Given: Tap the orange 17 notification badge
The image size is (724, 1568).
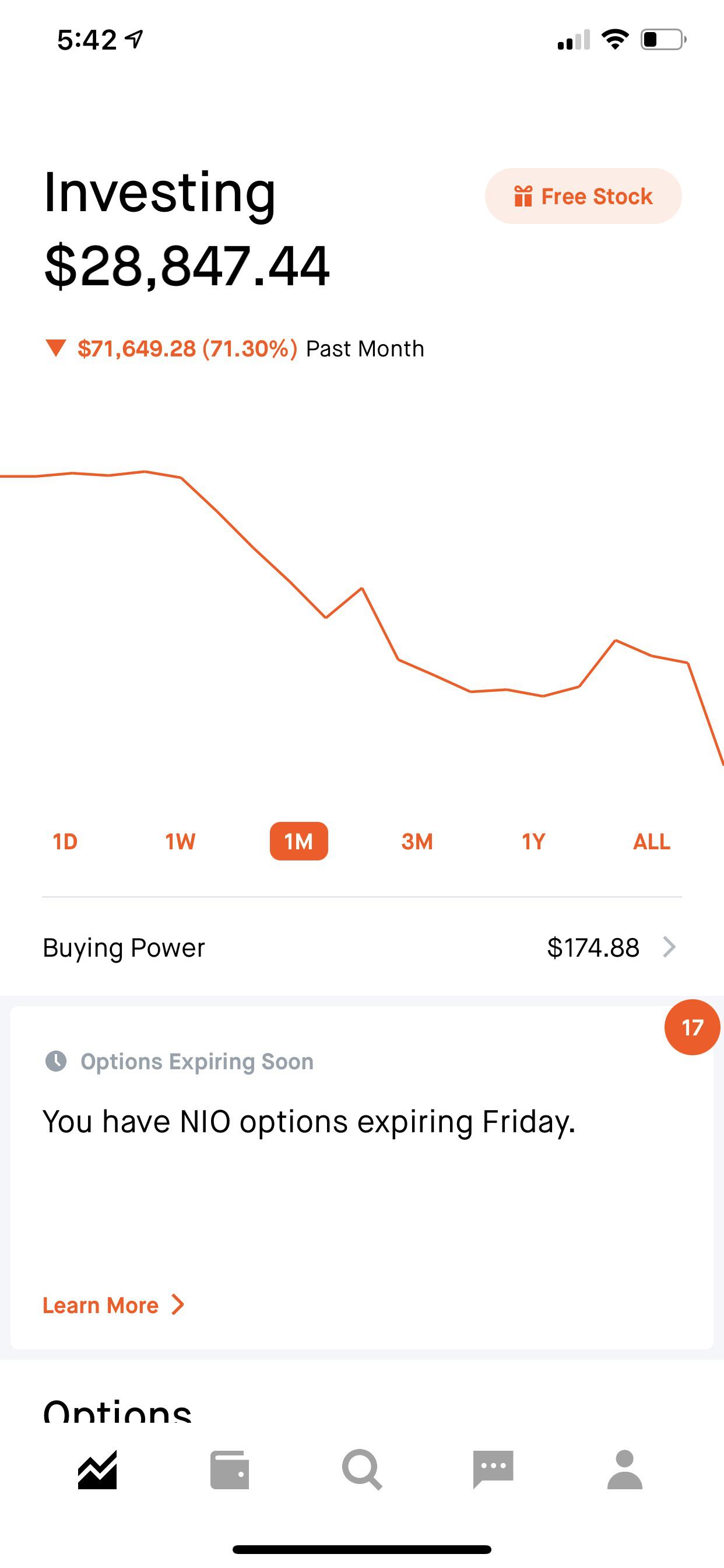Looking at the screenshot, I should point(692,1027).
